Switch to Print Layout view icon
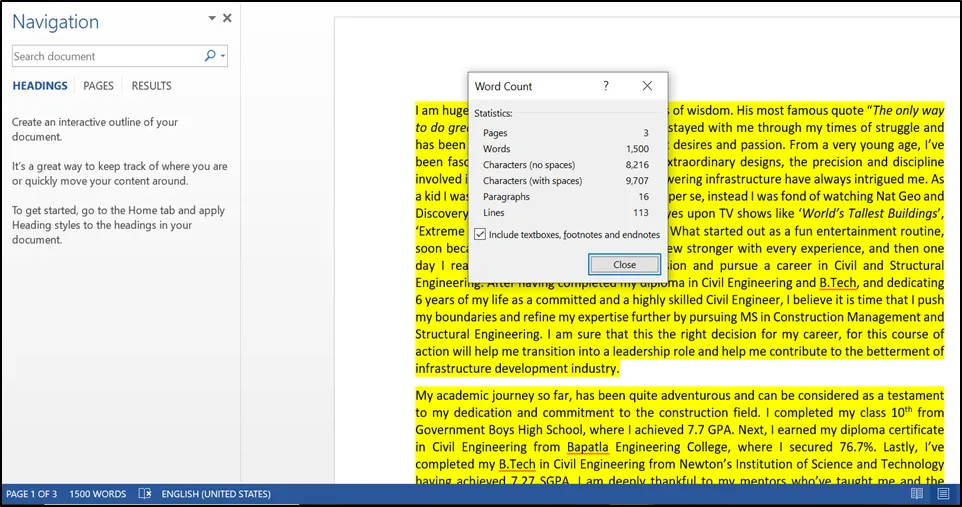962x507 pixels. coord(944,494)
